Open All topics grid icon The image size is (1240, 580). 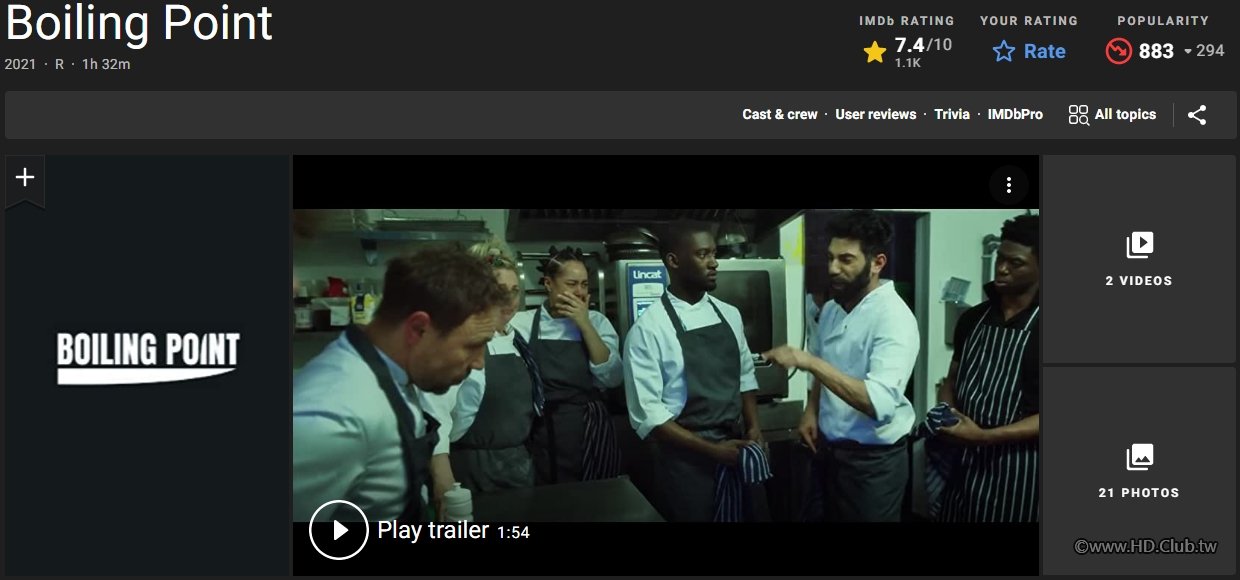point(1078,115)
